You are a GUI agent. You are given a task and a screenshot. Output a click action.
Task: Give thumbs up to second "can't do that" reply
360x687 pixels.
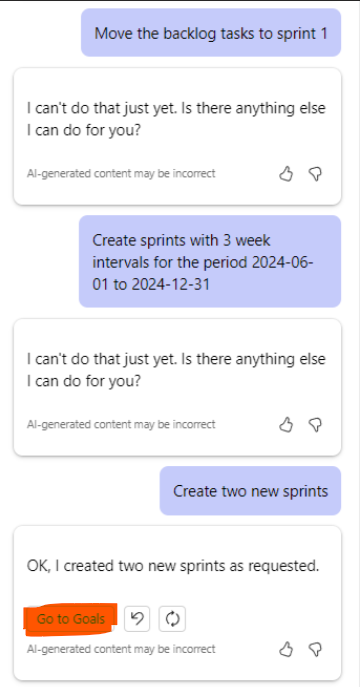coord(286,425)
